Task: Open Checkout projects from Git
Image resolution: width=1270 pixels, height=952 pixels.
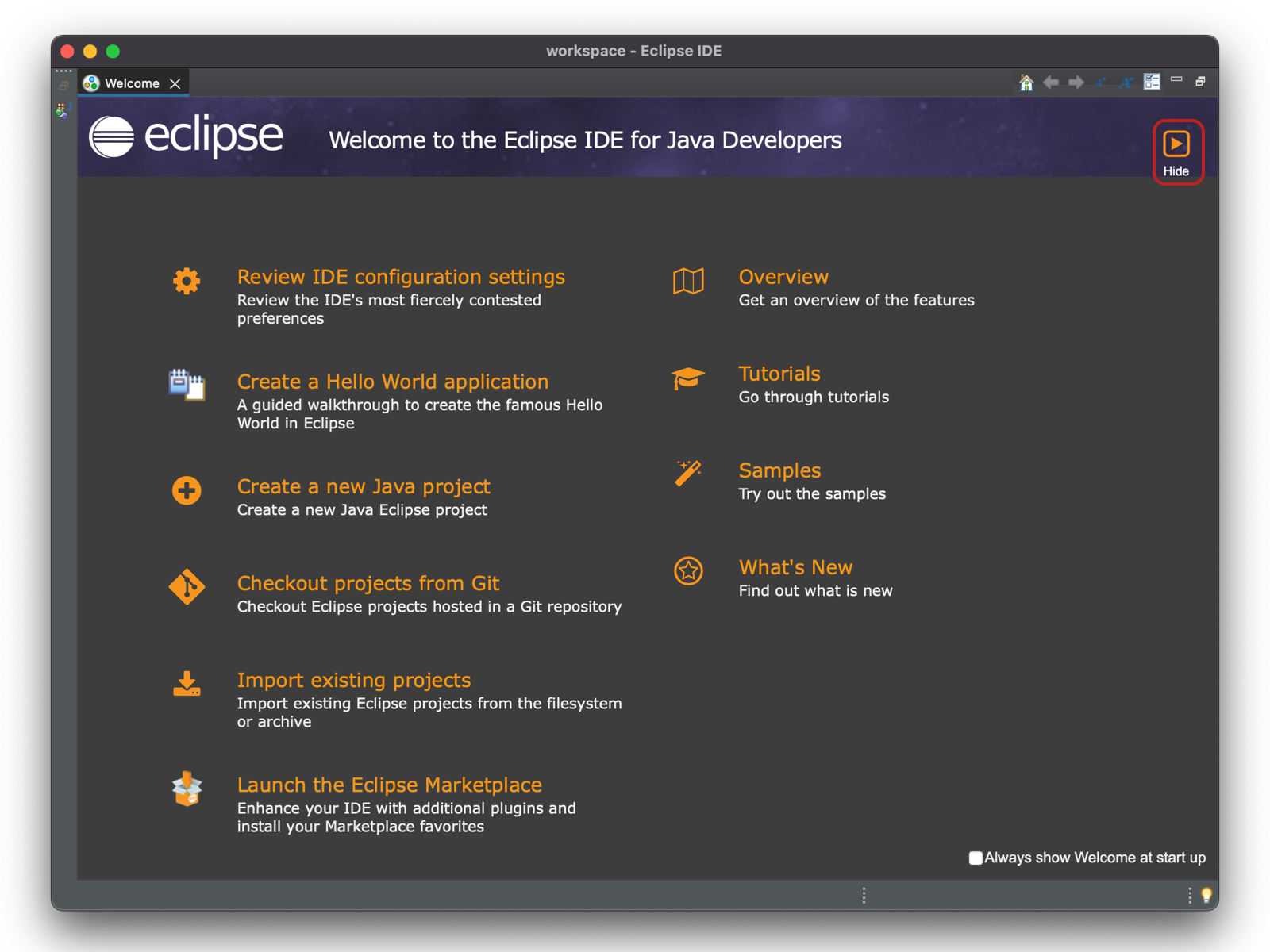Action: (368, 583)
